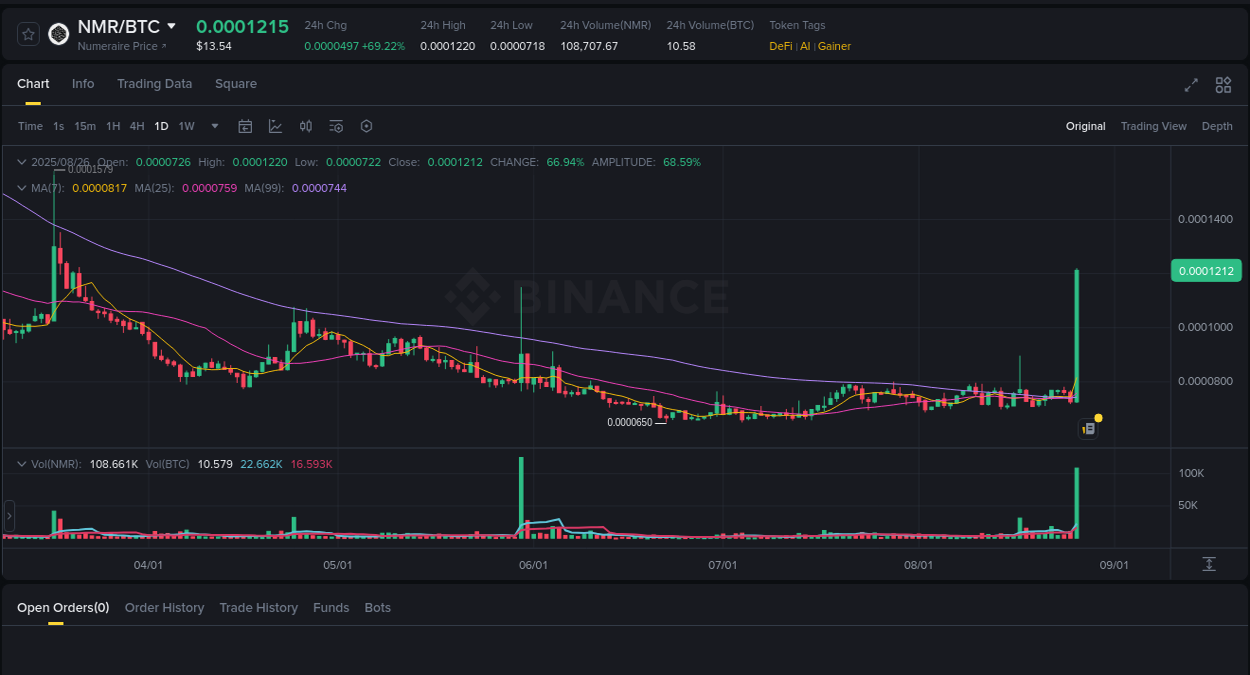The image size is (1250, 675).
Task: Open the widgets layout grid icon
Action: point(1223,85)
